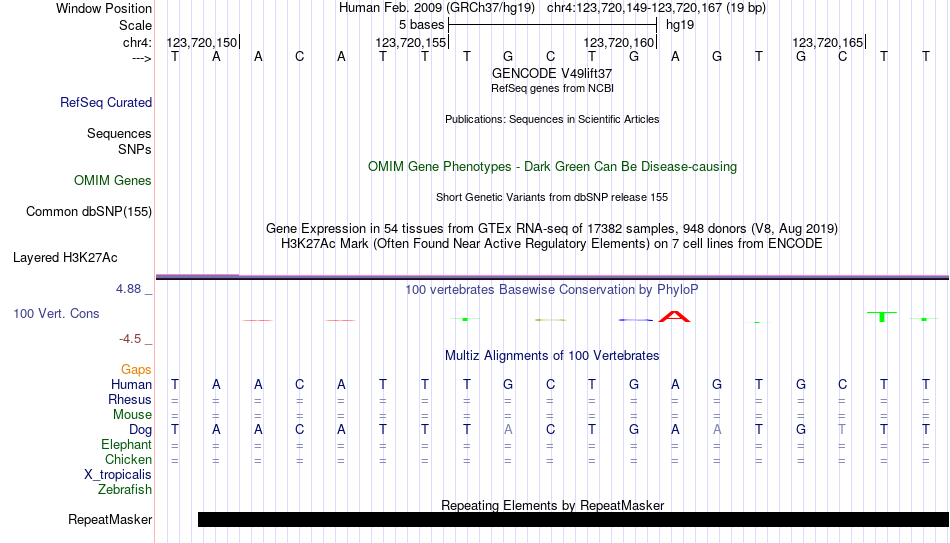Select the Zebrafish alignment row label
Image resolution: width=950 pixels, height=543 pixels.
click(x=125, y=490)
